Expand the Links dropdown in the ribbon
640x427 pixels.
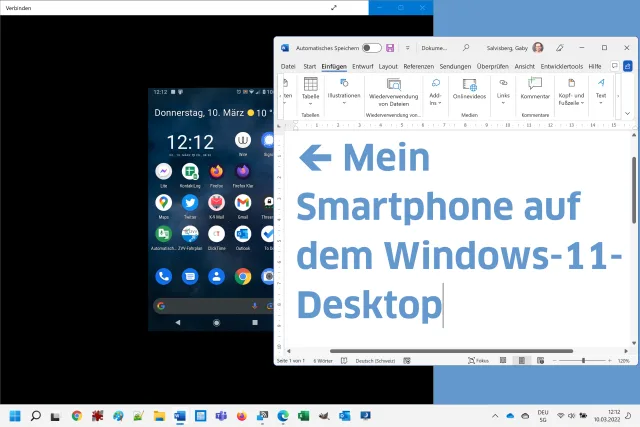pos(503,92)
